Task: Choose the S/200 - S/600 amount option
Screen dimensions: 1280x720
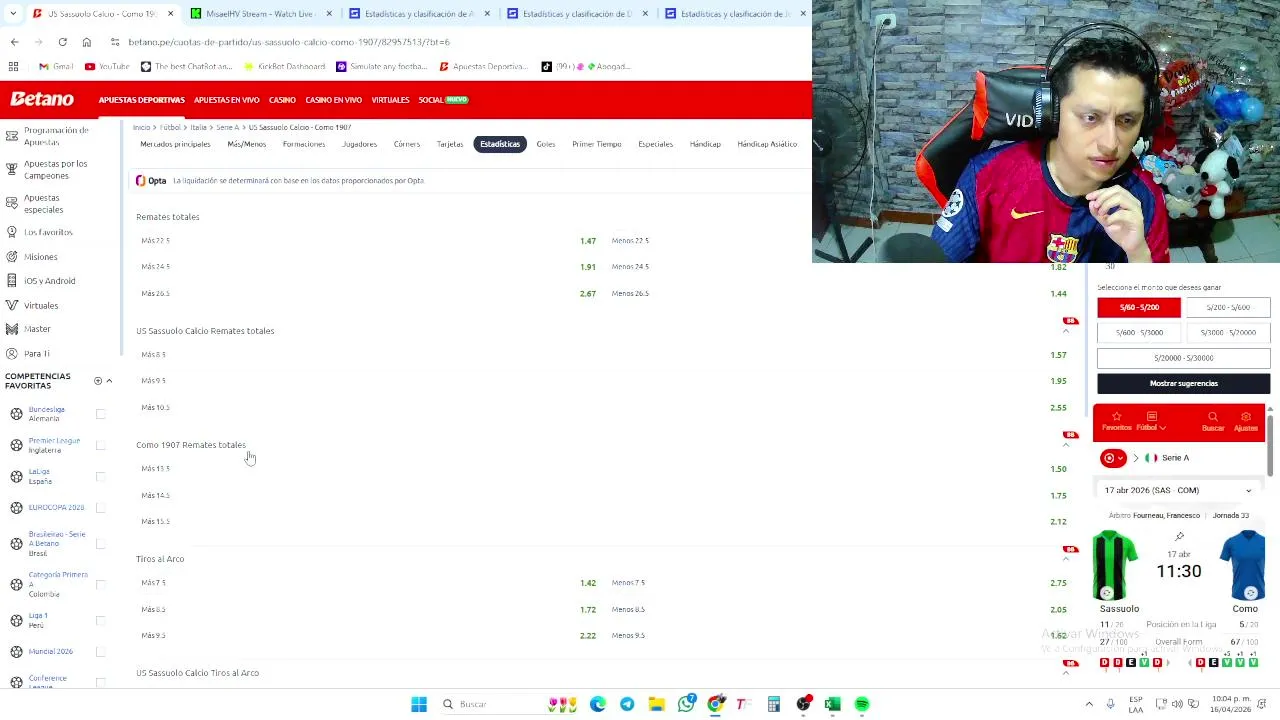Action: [1227, 307]
